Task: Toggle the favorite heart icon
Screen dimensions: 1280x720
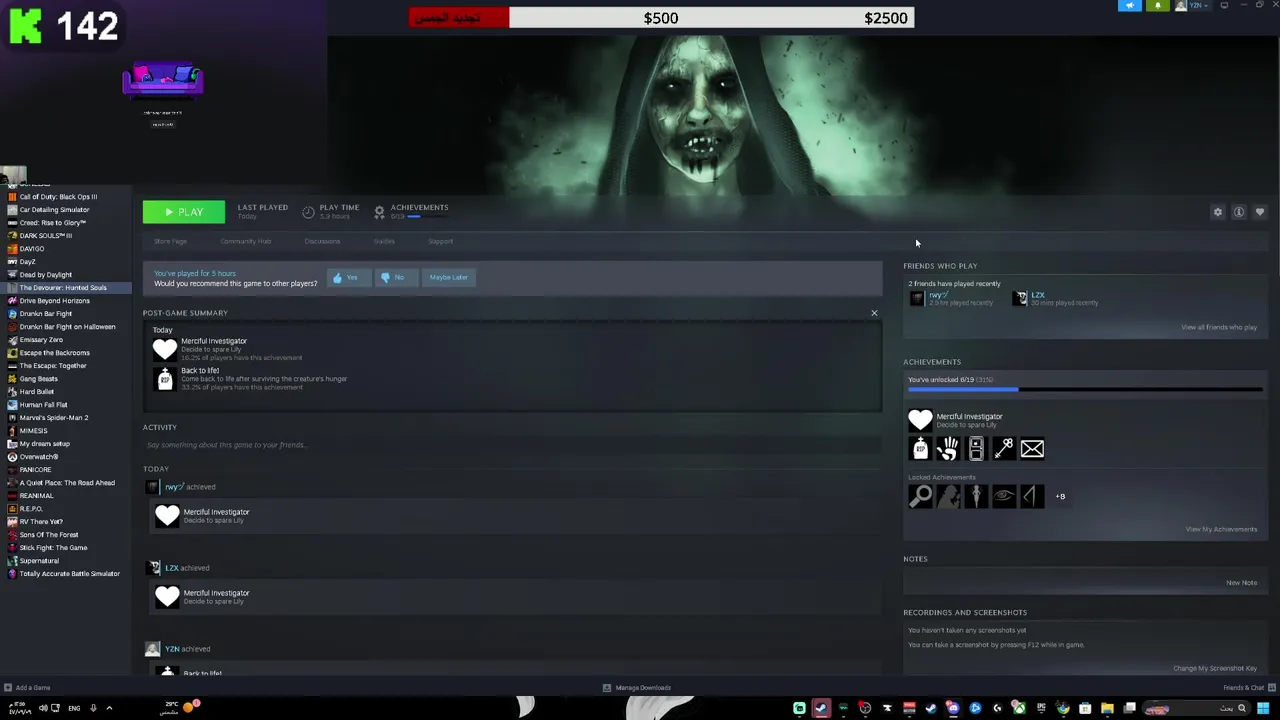Action: 1260,212
